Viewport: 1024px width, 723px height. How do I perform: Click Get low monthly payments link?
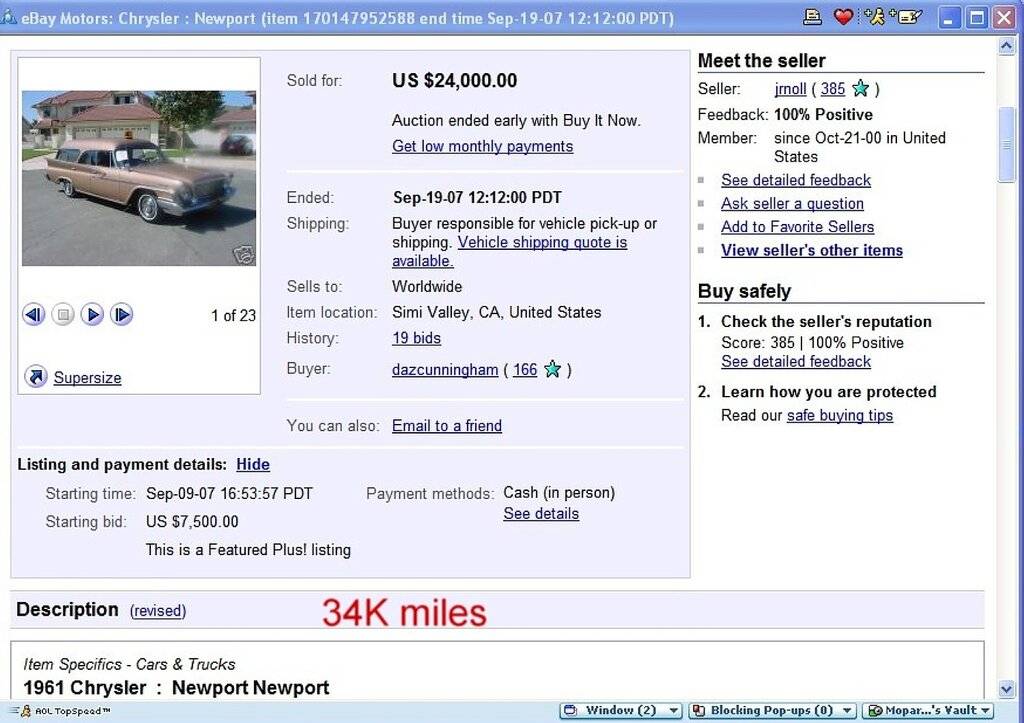tap(482, 146)
